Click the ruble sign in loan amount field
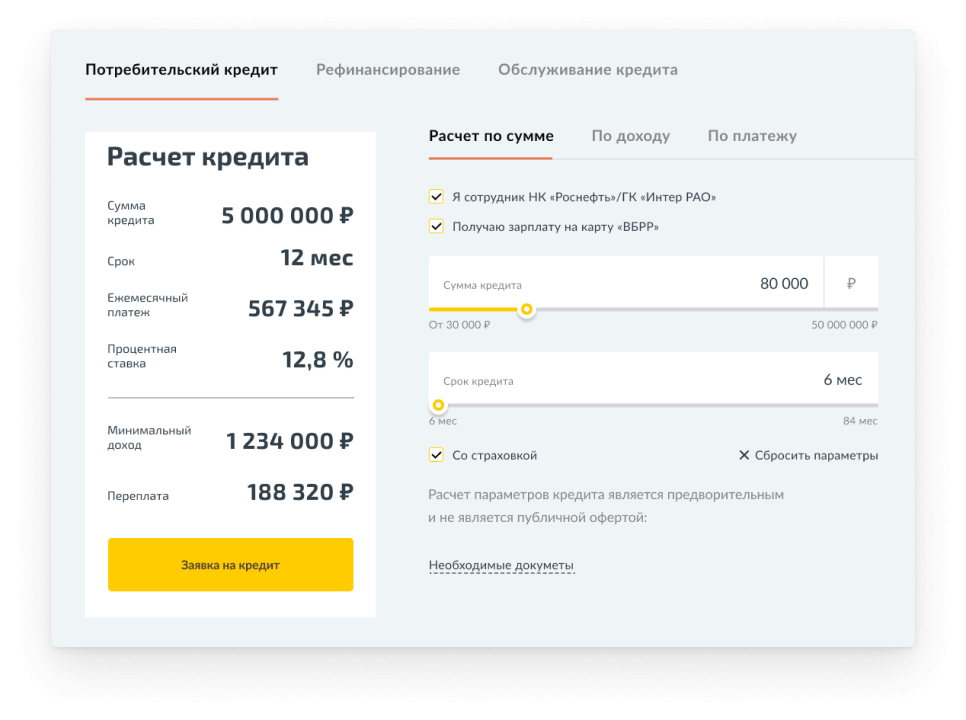 click(851, 283)
